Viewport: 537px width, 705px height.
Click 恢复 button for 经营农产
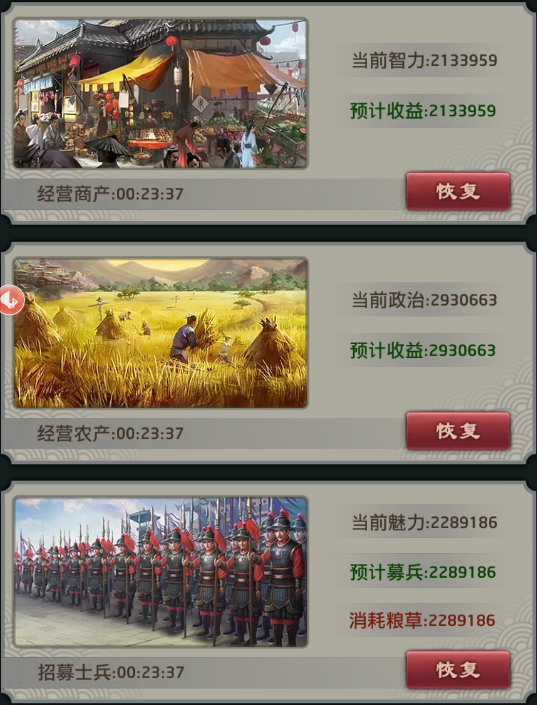[458, 431]
